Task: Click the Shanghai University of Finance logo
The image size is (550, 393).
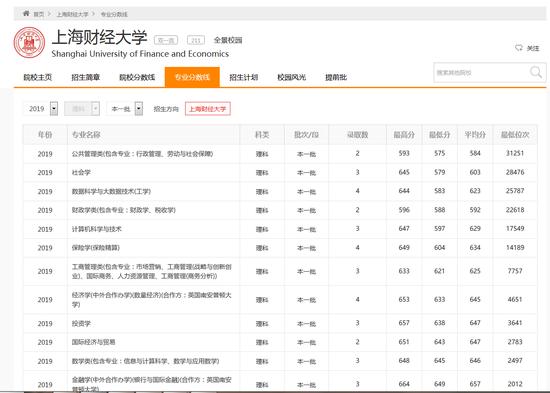Action: point(29,42)
